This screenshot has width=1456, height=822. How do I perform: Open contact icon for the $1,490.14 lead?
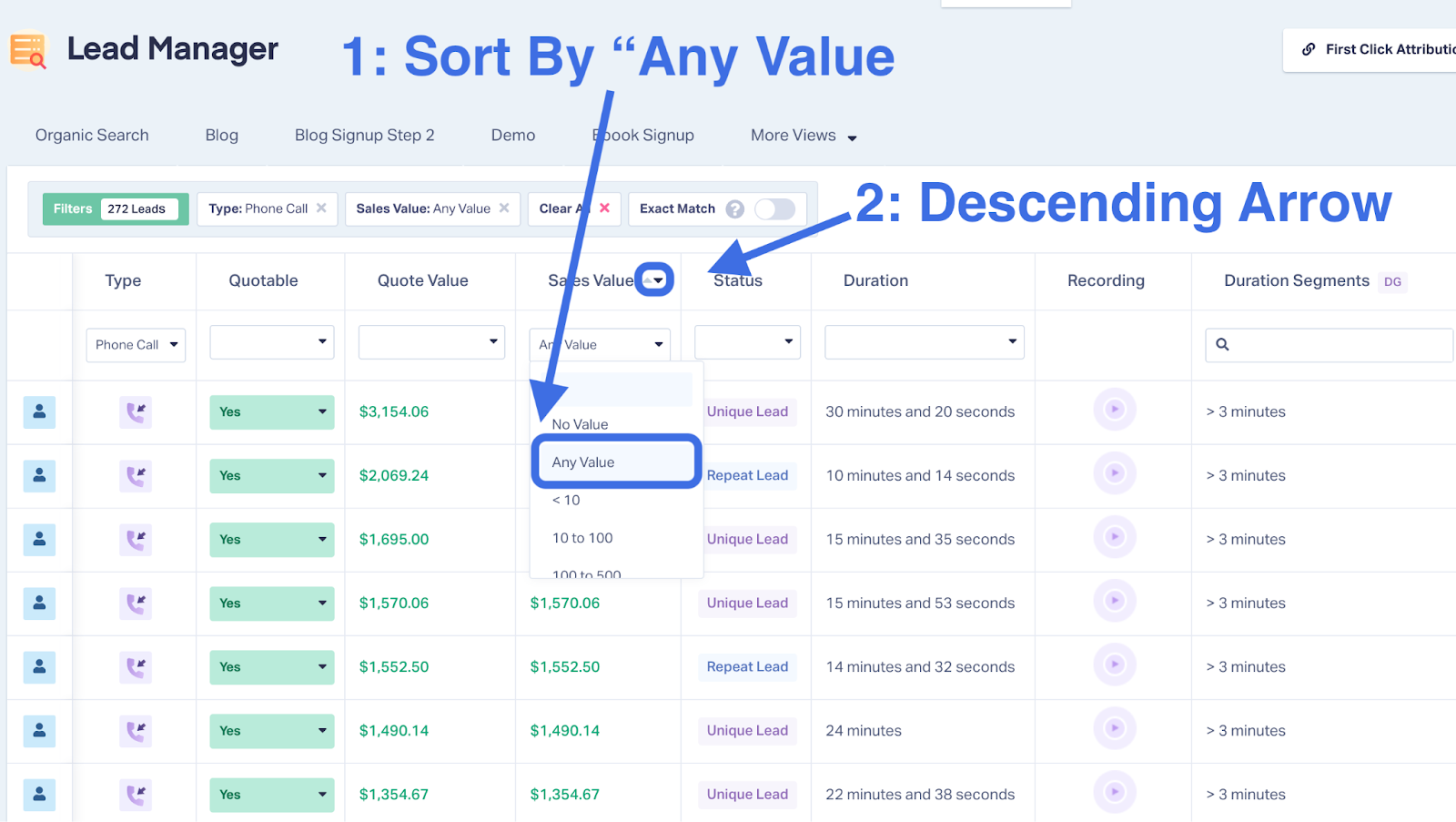39,731
